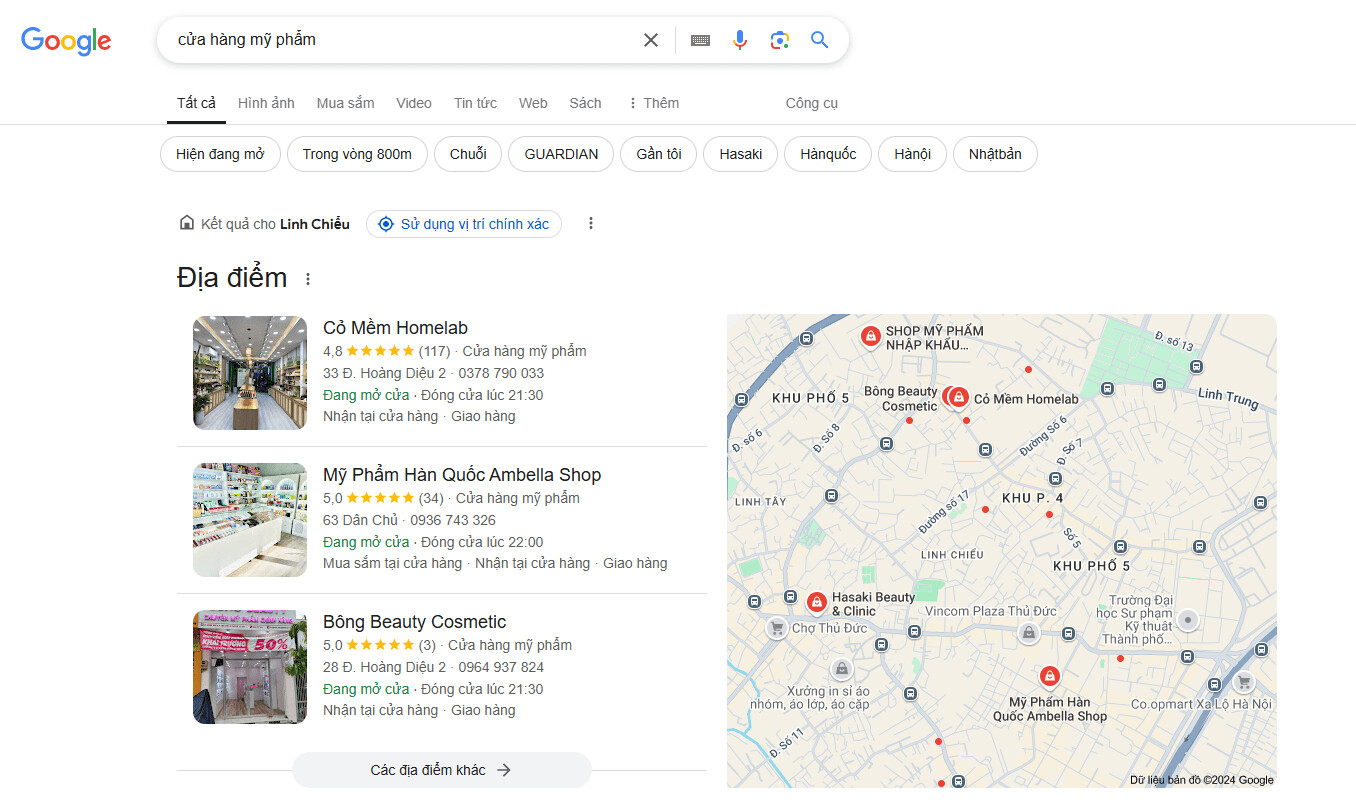Open the Web tab
The width and height of the screenshot is (1356, 807).
[533, 103]
